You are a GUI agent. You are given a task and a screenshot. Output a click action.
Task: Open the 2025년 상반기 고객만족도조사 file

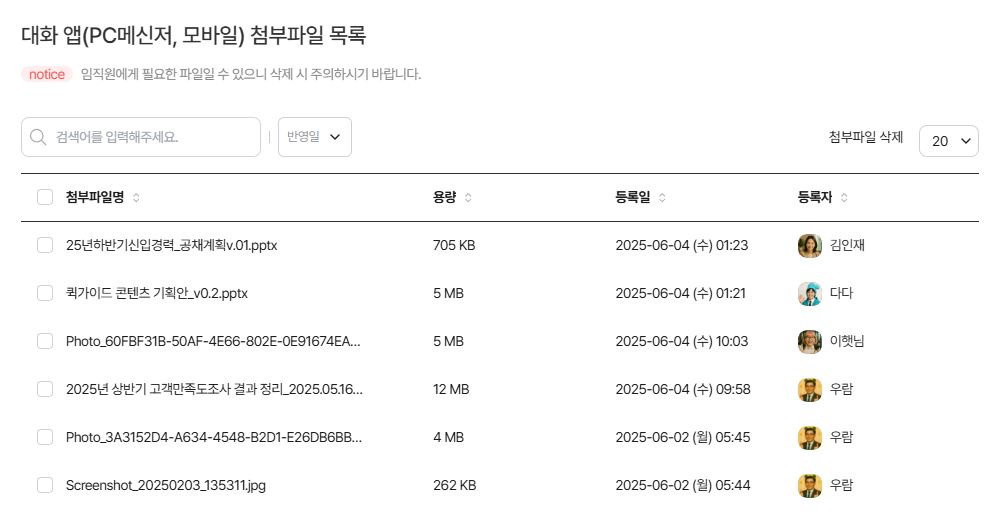214,389
